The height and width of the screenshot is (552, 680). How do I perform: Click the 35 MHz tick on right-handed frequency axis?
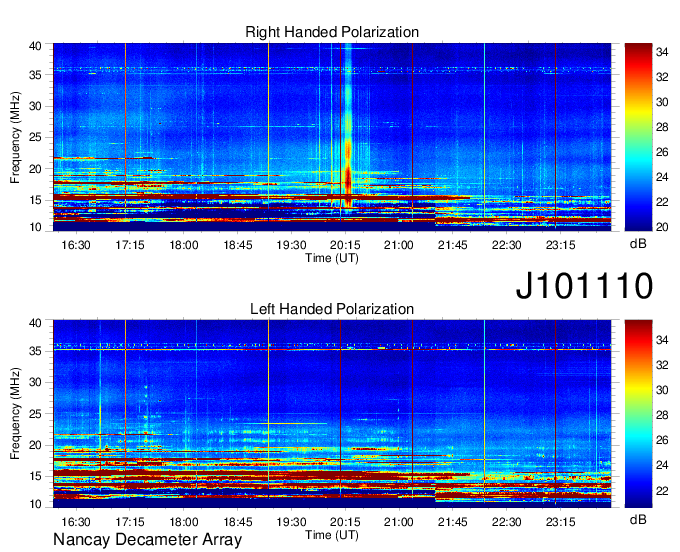click(35, 75)
